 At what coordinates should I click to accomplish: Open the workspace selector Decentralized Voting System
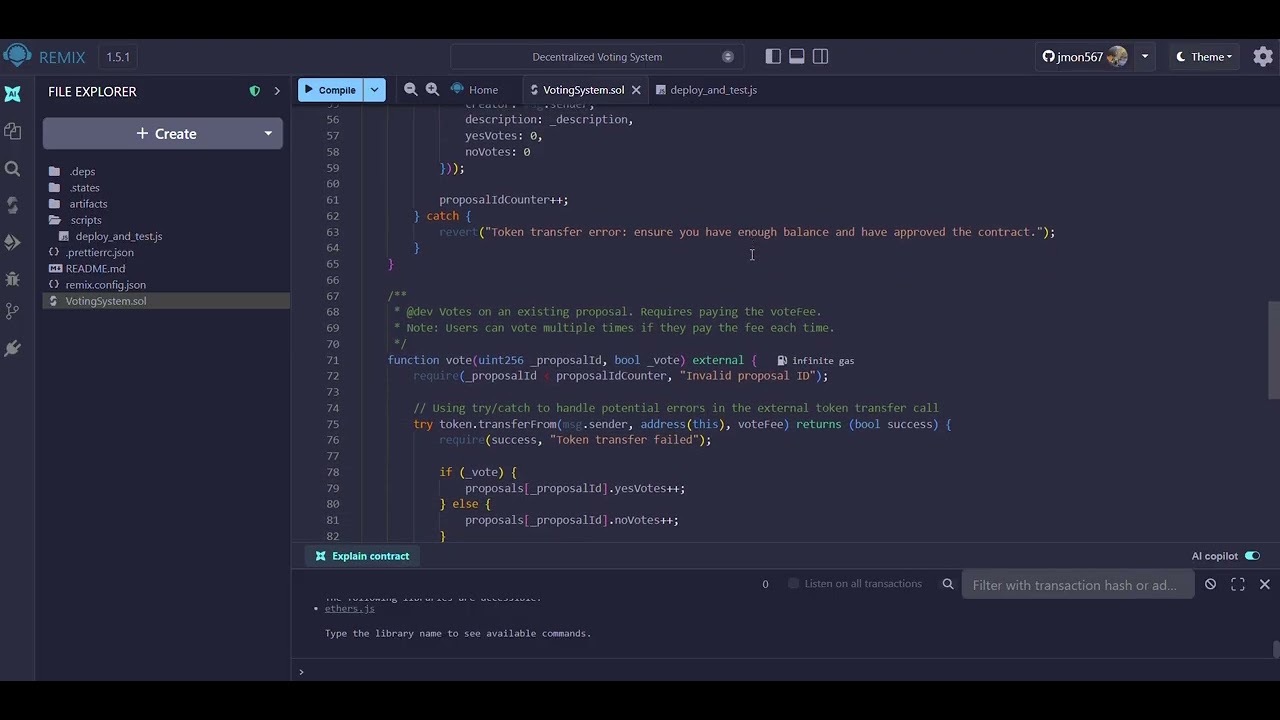tap(597, 57)
